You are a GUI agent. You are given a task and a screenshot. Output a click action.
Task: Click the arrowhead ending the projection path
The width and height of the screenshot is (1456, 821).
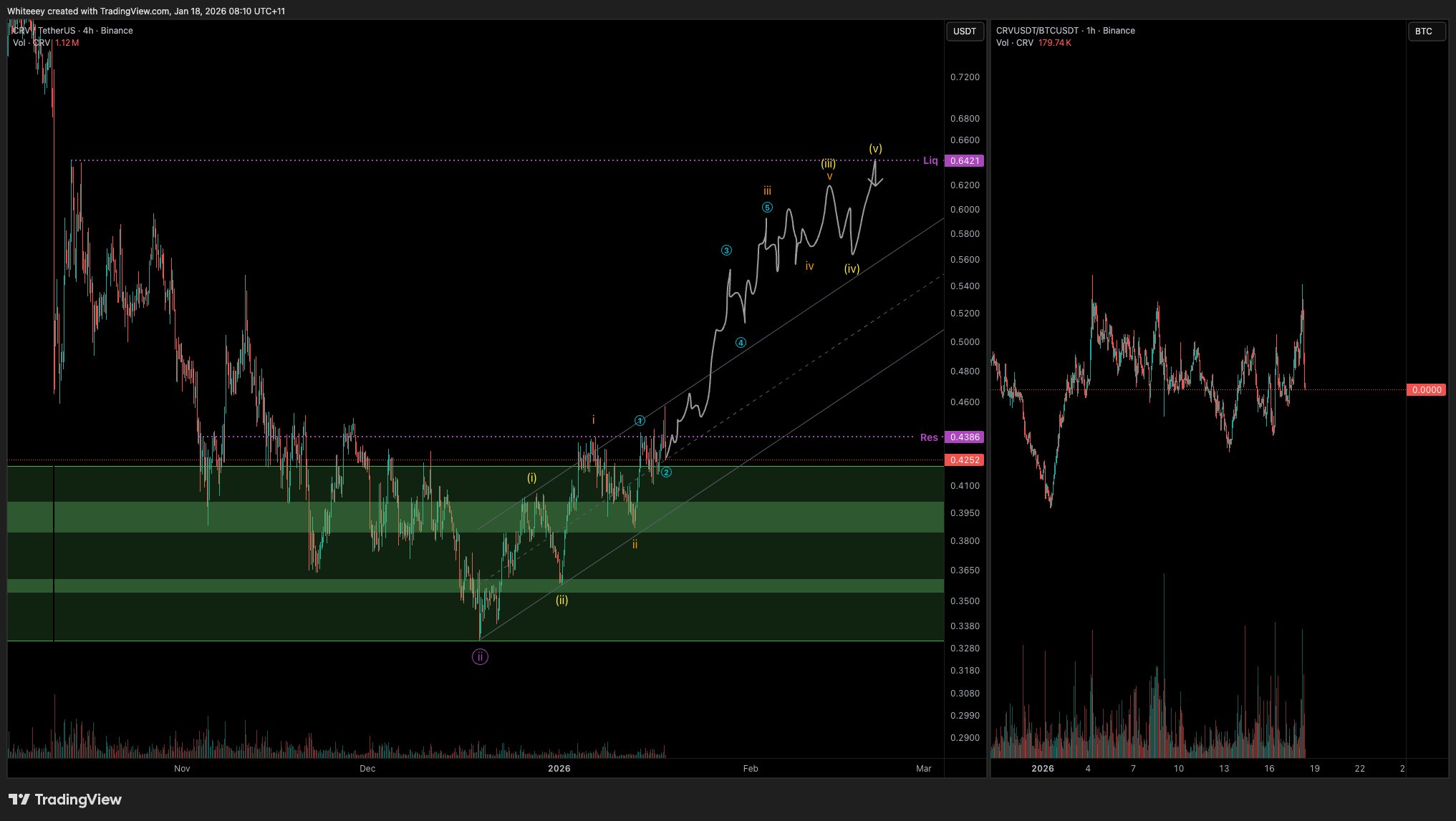click(x=875, y=183)
